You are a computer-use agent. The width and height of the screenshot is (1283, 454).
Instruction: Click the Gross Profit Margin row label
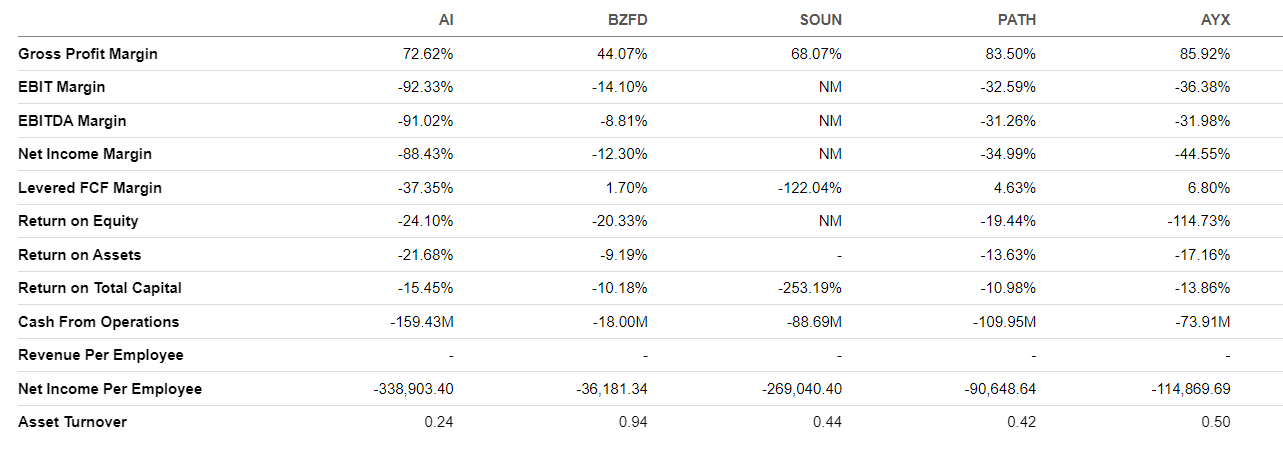88,54
